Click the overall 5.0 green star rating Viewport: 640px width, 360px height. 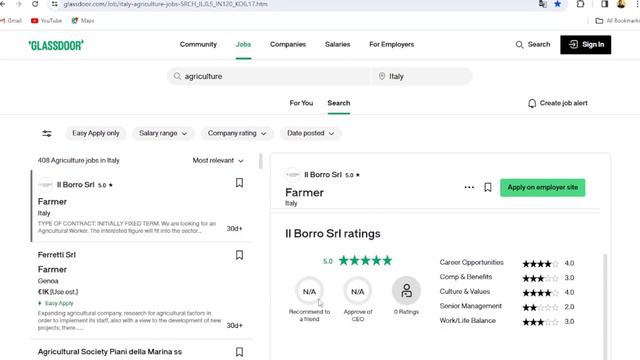pos(365,260)
